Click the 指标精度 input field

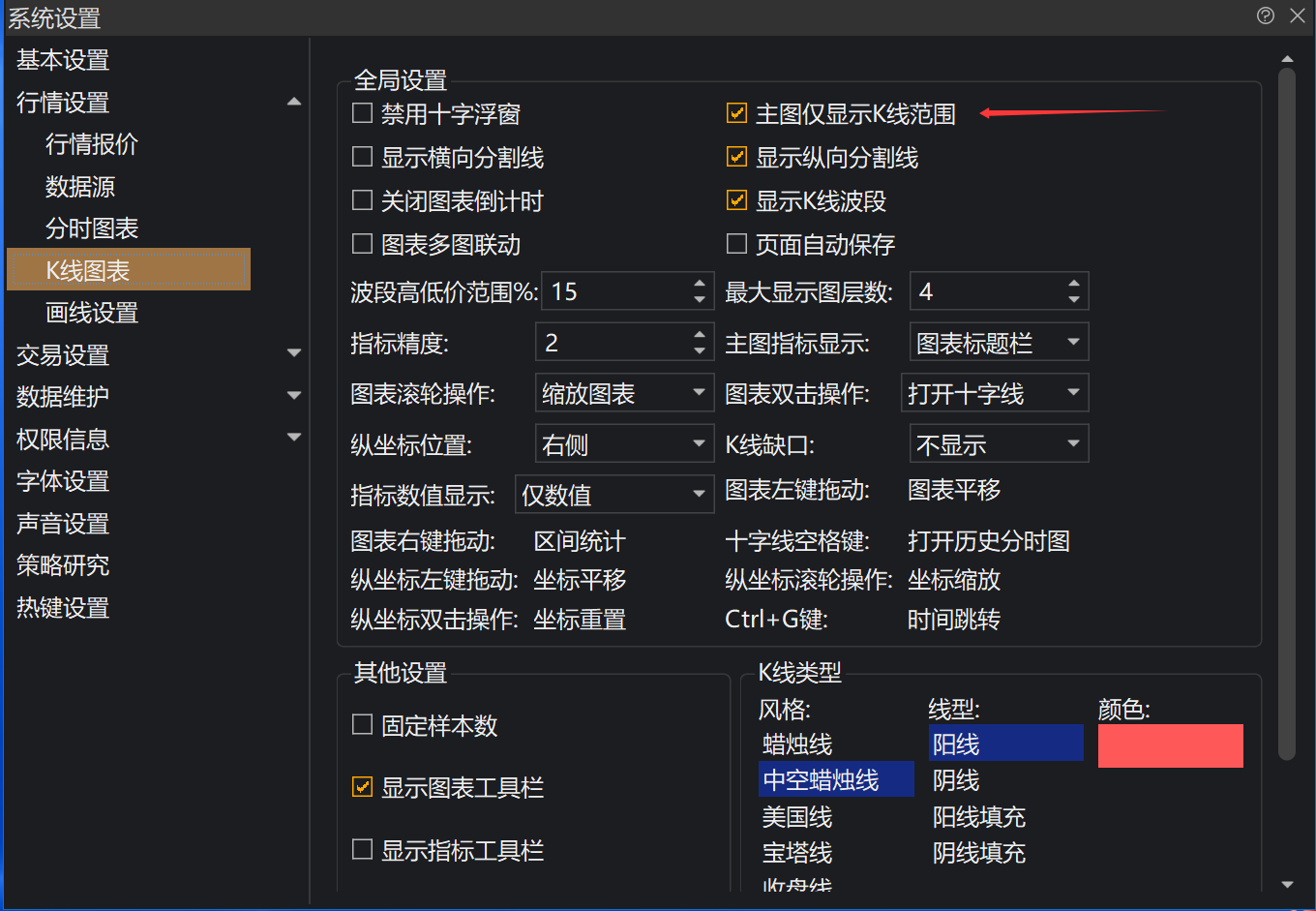[x=612, y=343]
